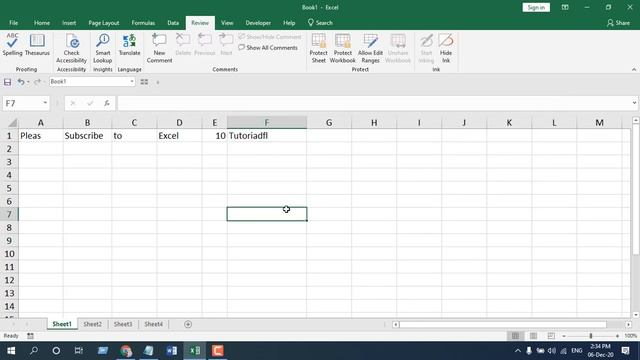
Task: Collapse the ribbon
Action: click(x=634, y=69)
